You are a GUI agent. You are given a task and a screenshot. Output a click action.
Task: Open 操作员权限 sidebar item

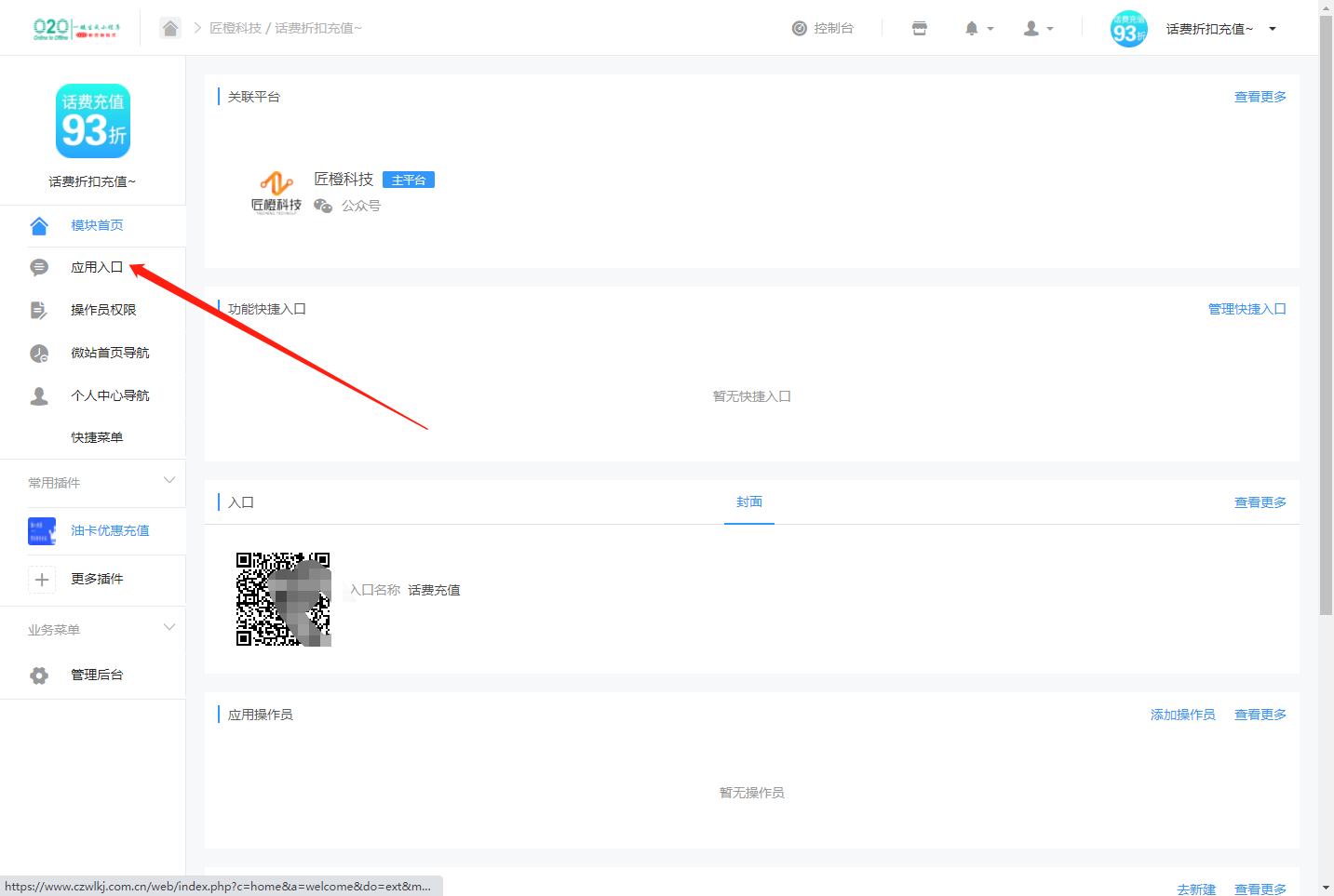(x=103, y=310)
